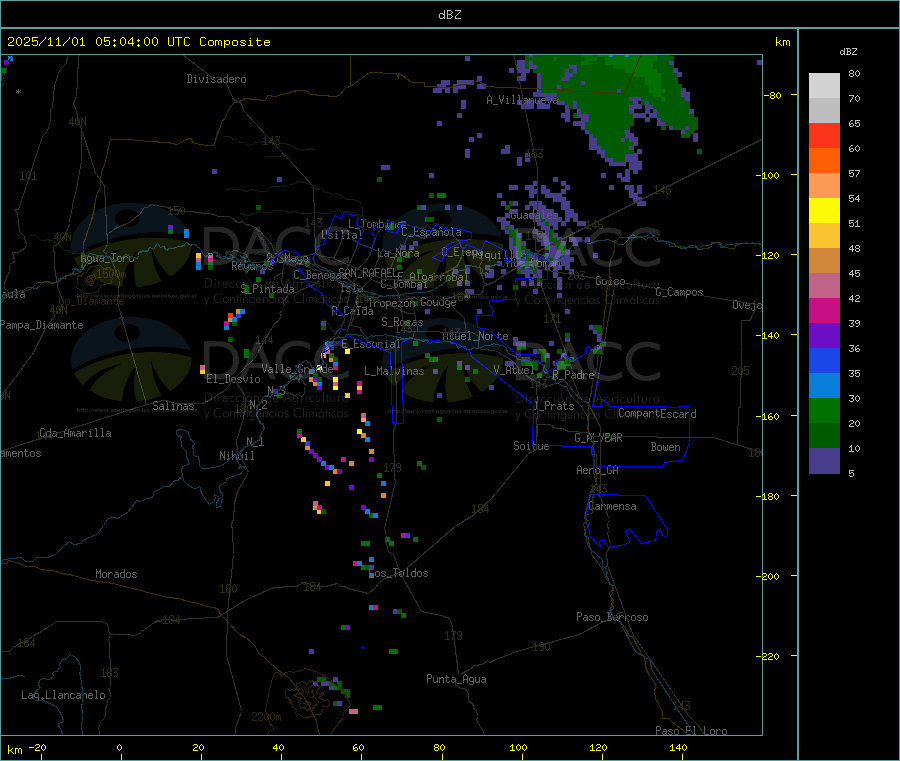
Task: Click the -20 km tick on bottom axis
Action: 37,747
